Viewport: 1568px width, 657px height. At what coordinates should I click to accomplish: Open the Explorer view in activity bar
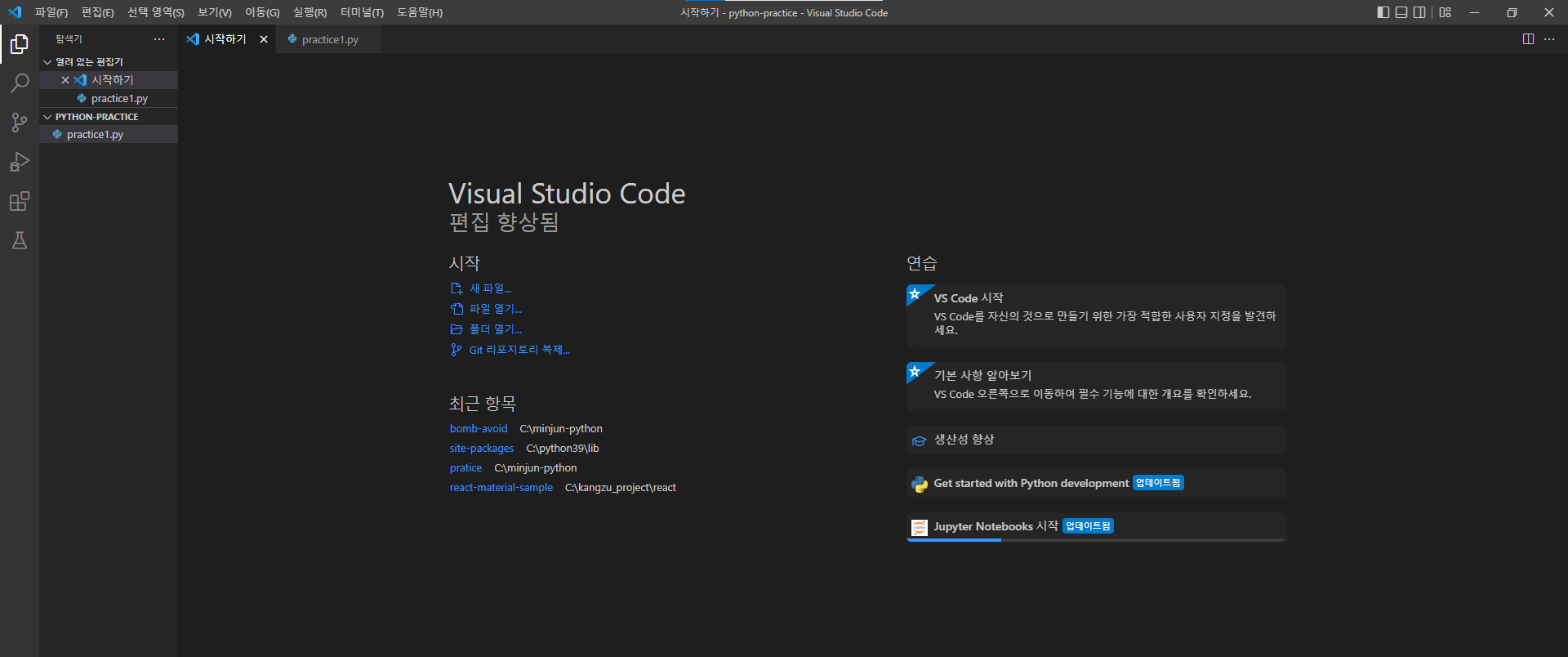click(20, 43)
